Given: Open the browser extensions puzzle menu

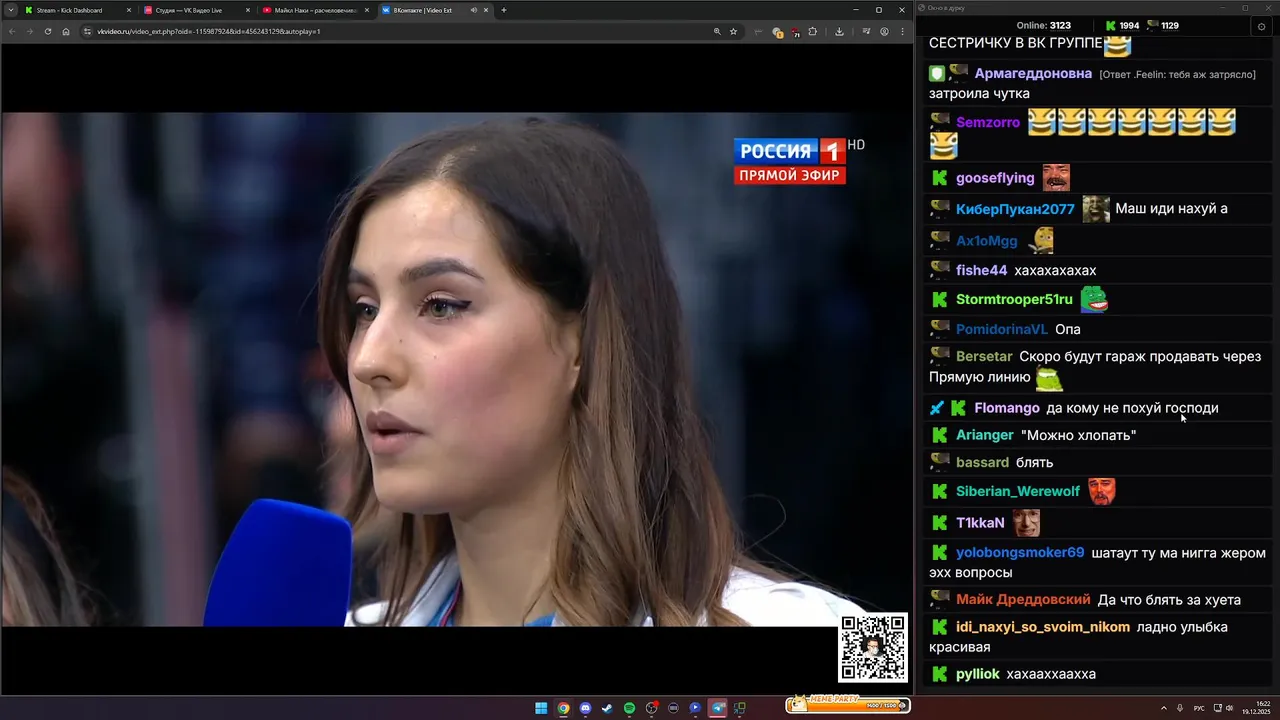Looking at the screenshot, I should [x=812, y=31].
